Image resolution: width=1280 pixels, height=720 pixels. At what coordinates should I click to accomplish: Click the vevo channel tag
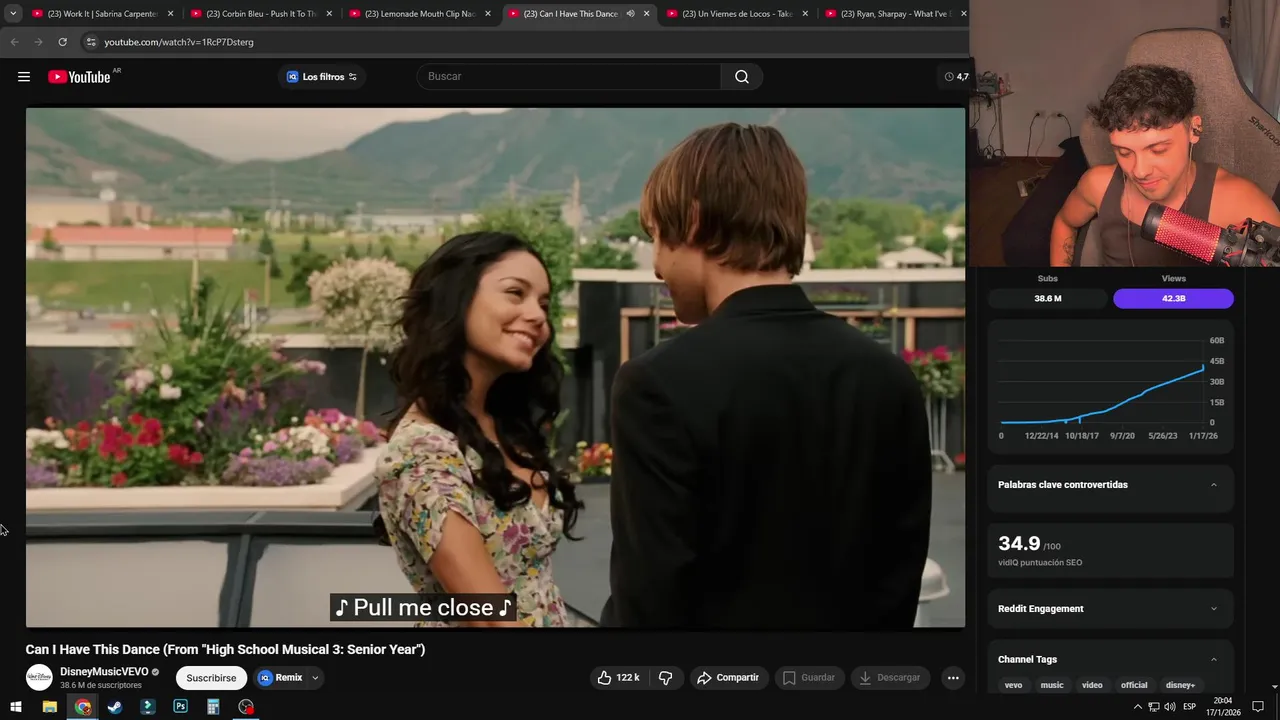[1013, 685]
